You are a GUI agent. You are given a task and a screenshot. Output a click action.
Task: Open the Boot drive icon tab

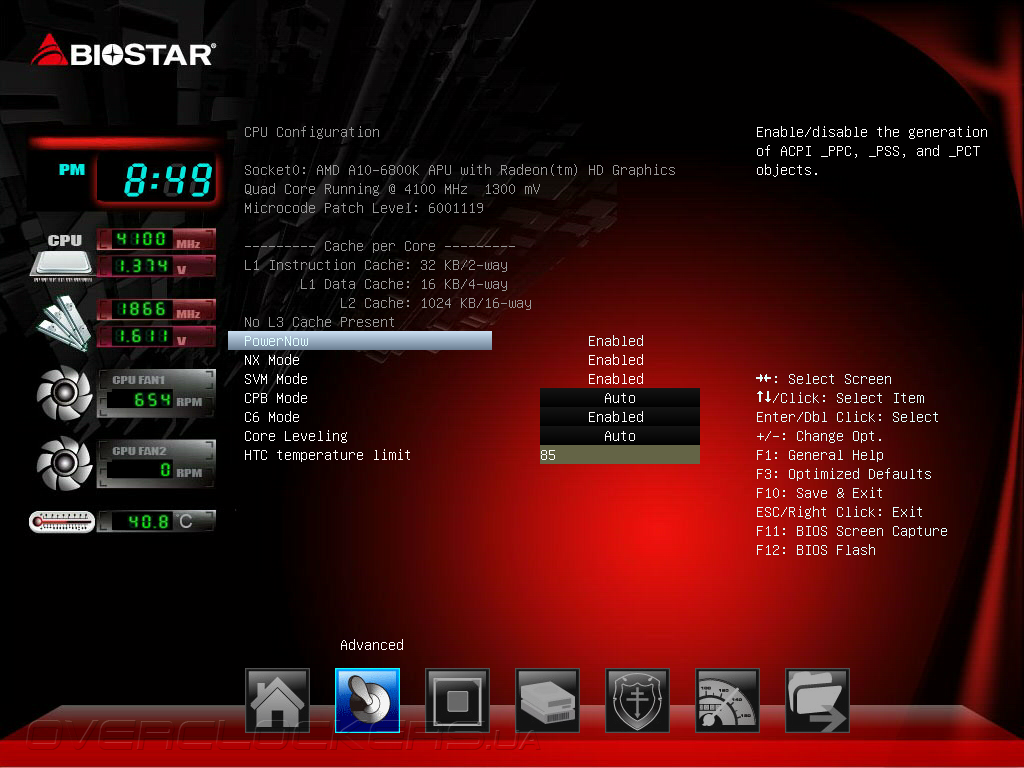coord(547,701)
